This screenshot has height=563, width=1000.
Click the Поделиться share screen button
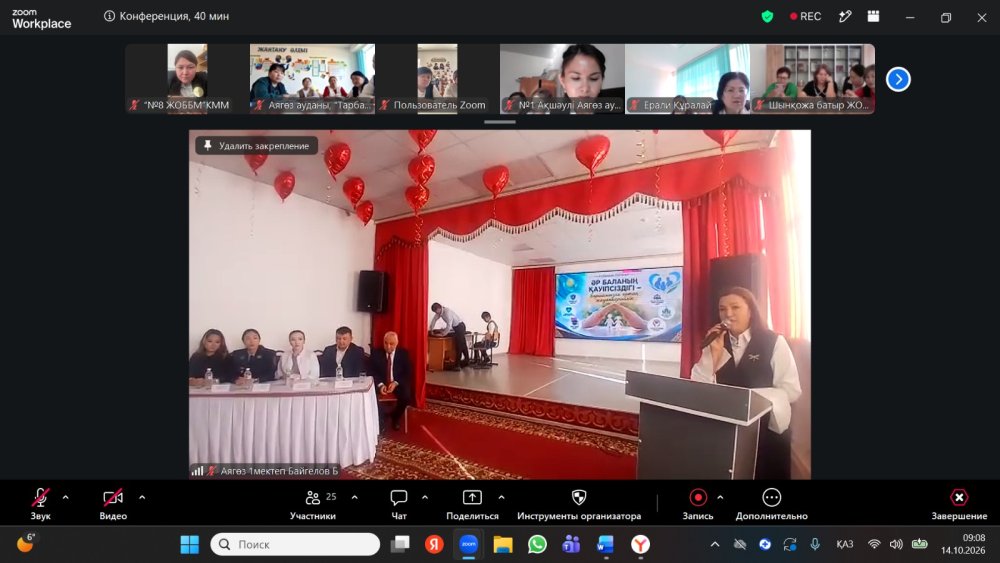tap(472, 504)
